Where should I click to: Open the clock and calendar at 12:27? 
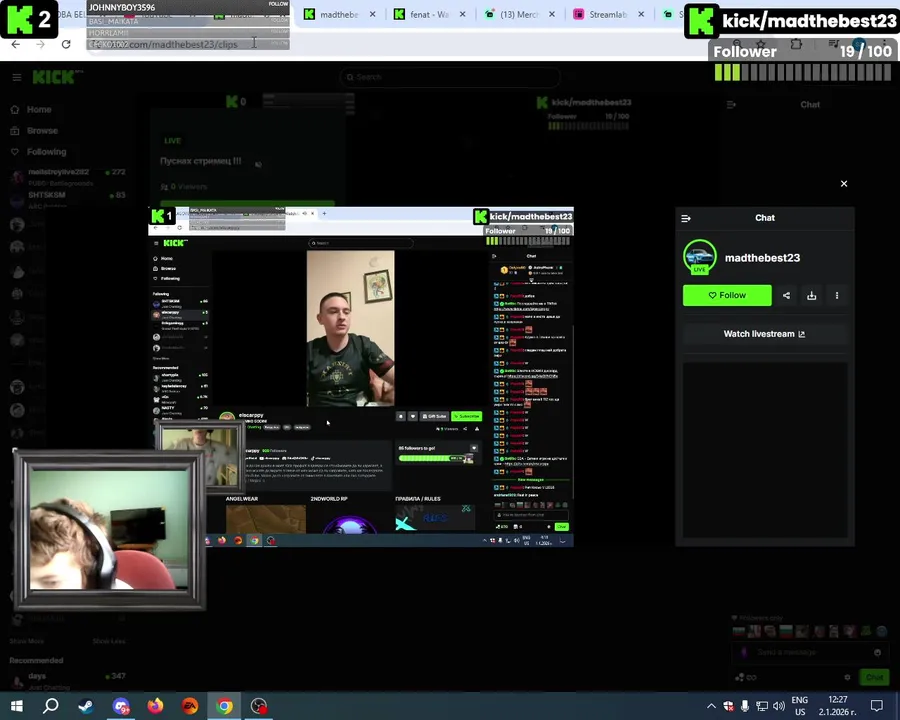tap(837, 706)
